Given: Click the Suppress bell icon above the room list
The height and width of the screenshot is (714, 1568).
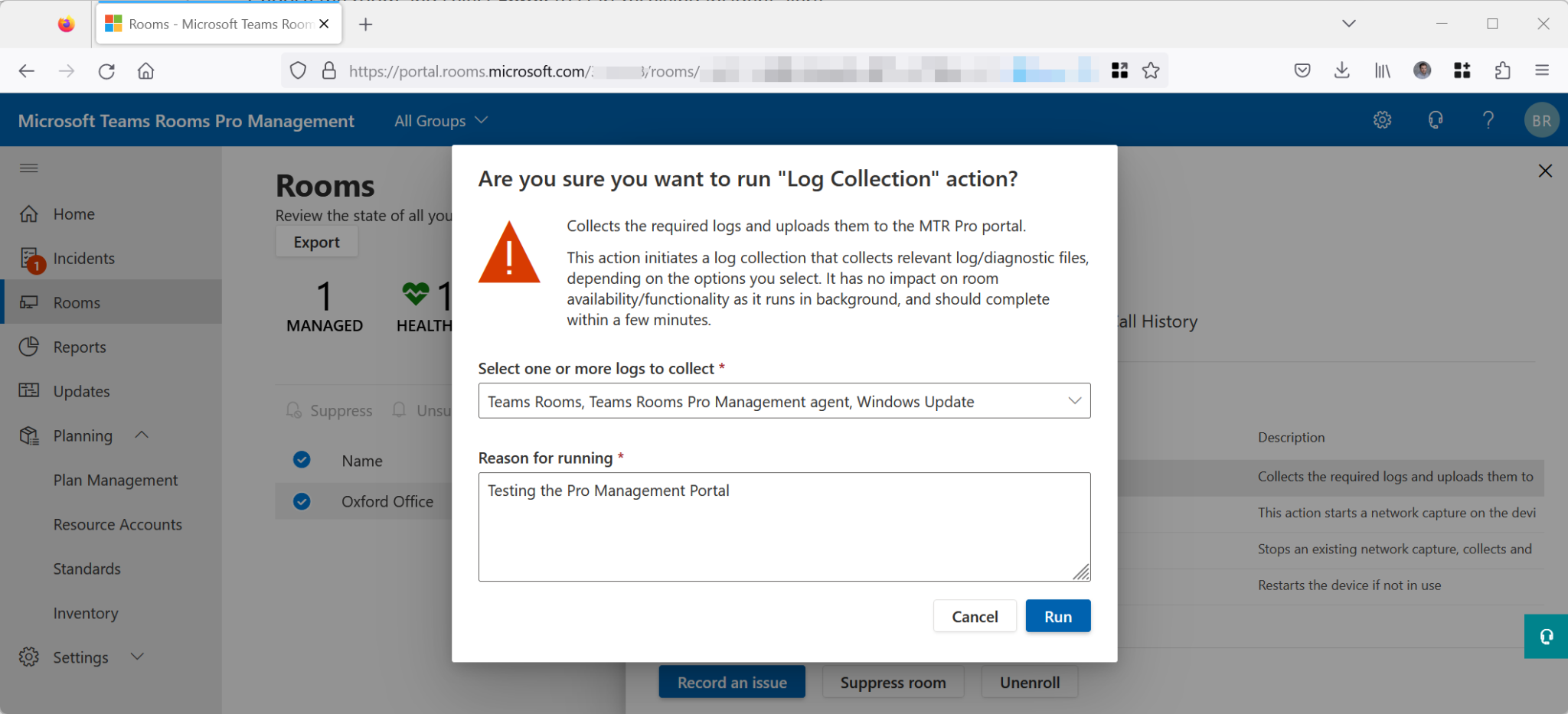Looking at the screenshot, I should point(293,410).
